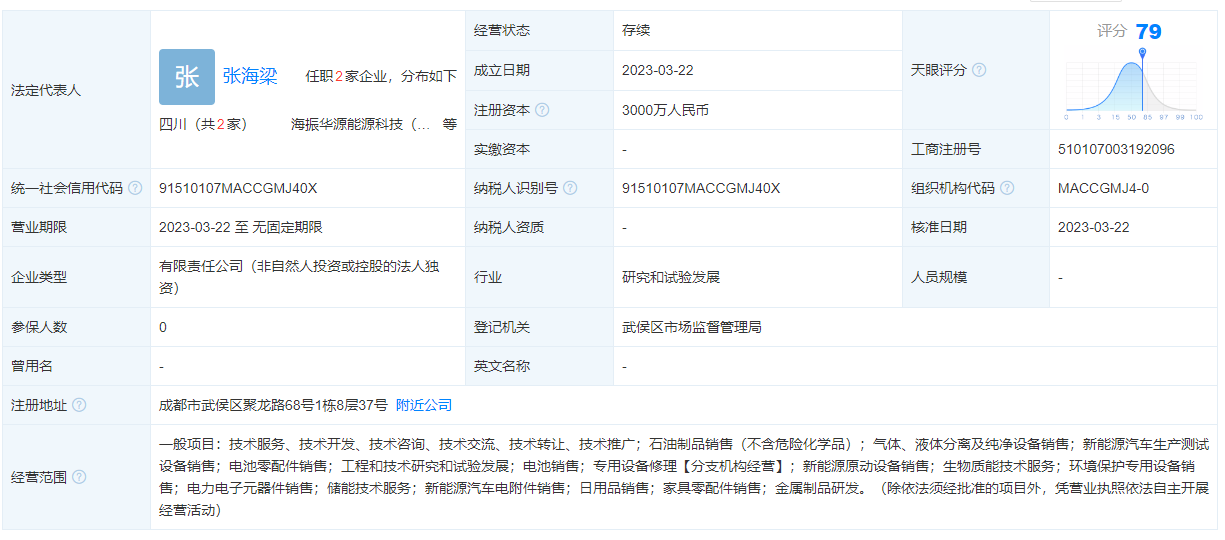
Task: Open the 海振华源能源科技 company entry
Action: pos(360,125)
